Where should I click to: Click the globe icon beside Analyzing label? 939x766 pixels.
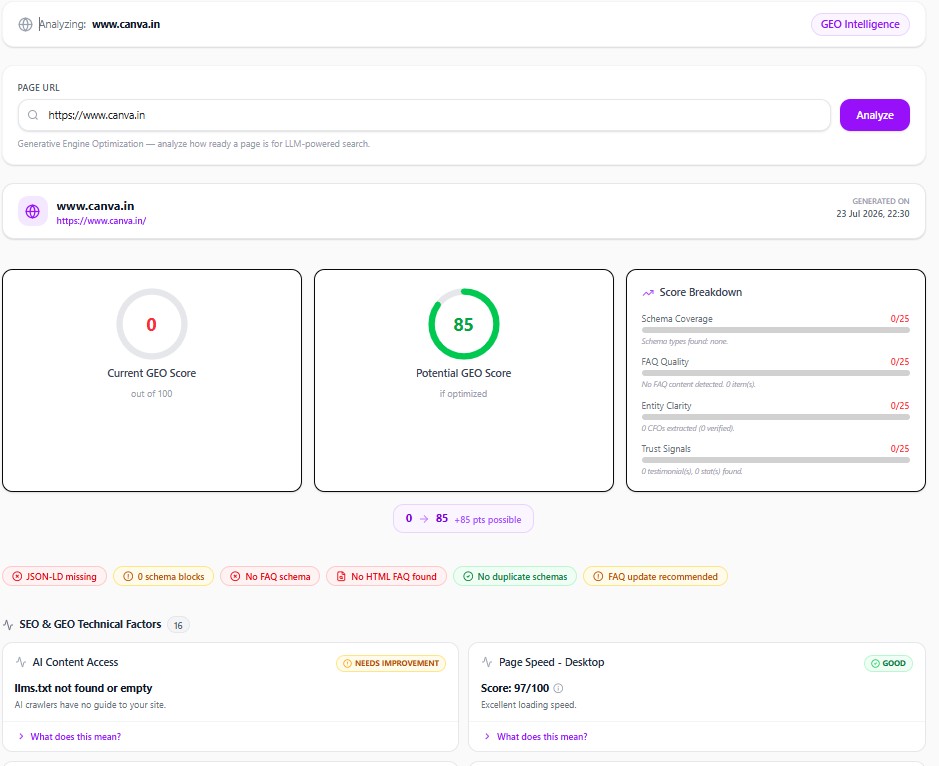[25, 25]
